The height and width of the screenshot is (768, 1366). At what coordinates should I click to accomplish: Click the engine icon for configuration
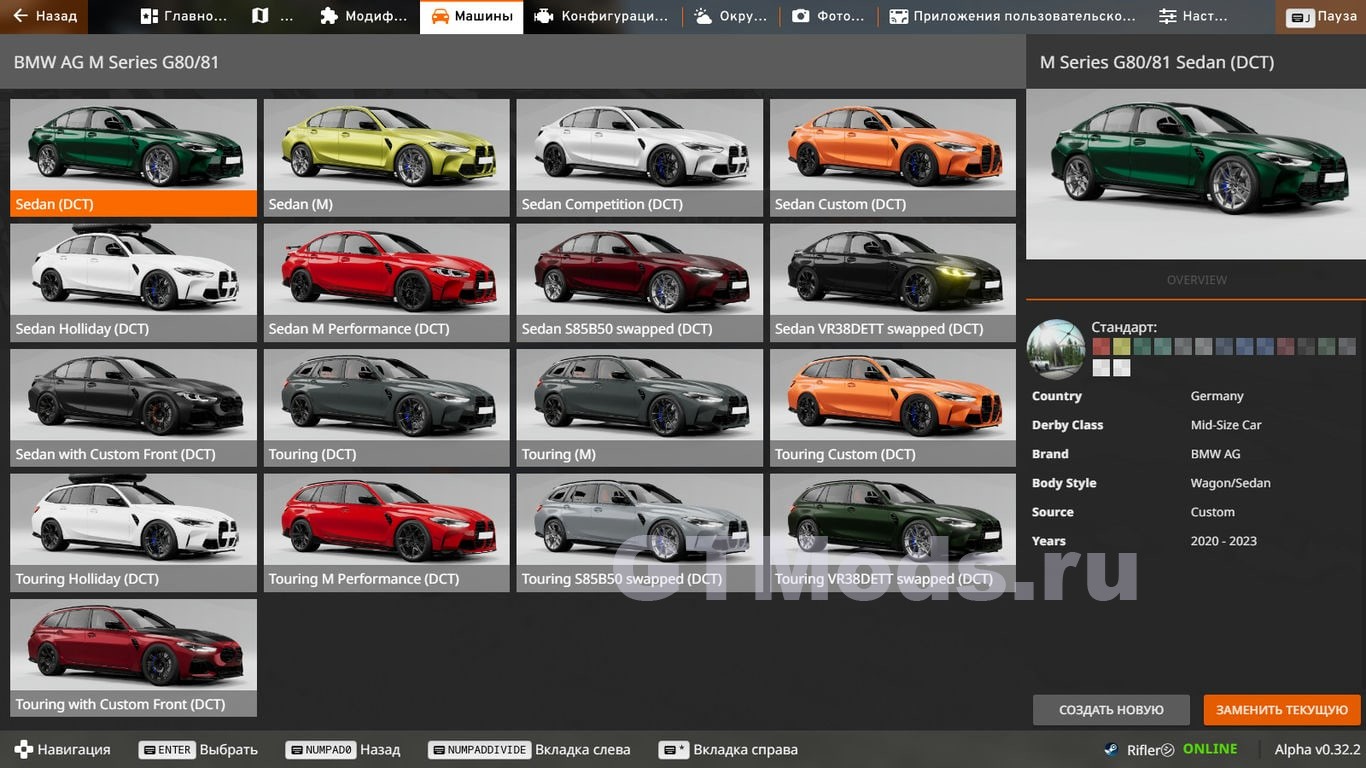[x=544, y=16]
